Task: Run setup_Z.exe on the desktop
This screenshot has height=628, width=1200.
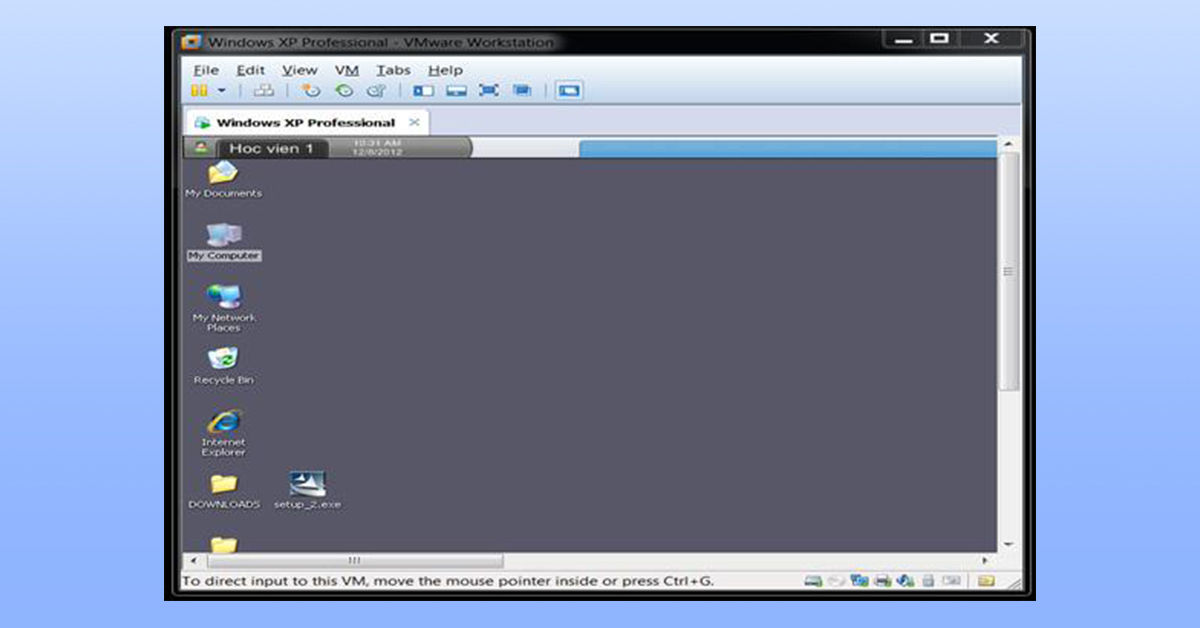Action: tap(307, 481)
